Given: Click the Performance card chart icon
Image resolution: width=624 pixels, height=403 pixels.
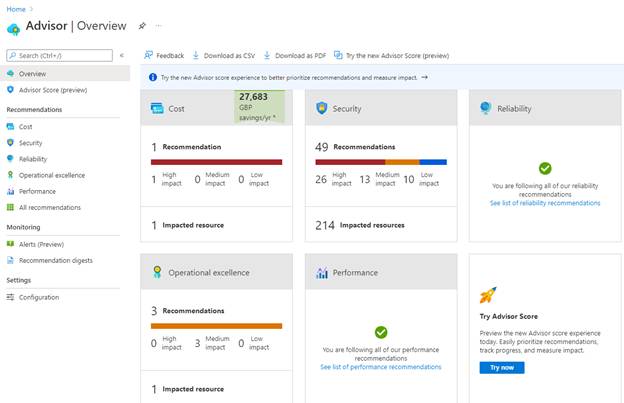Looking at the screenshot, I should pyautogui.click(x=322, y=273).
